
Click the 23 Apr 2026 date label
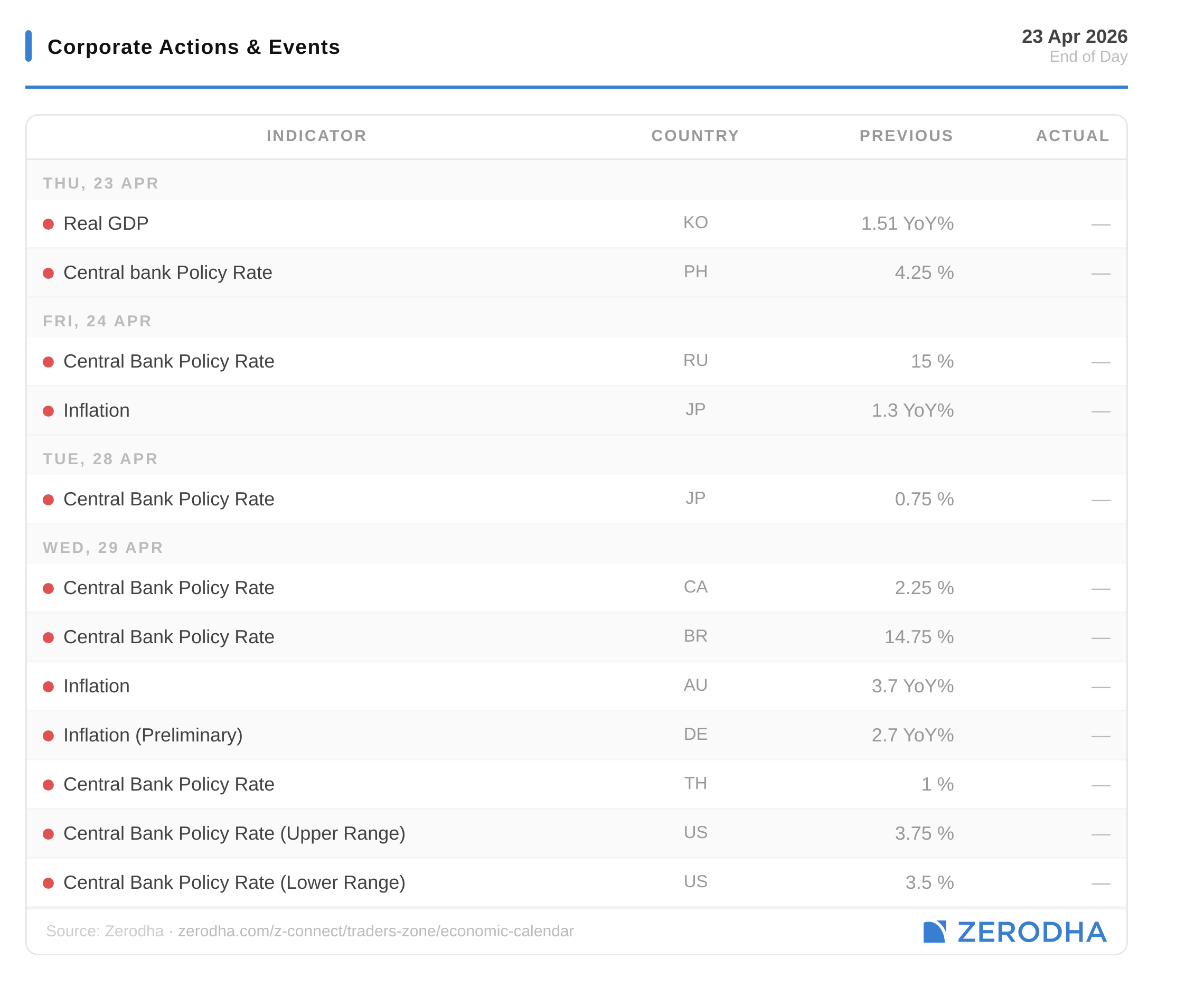pyautogui.click(x=1074, y=36)
